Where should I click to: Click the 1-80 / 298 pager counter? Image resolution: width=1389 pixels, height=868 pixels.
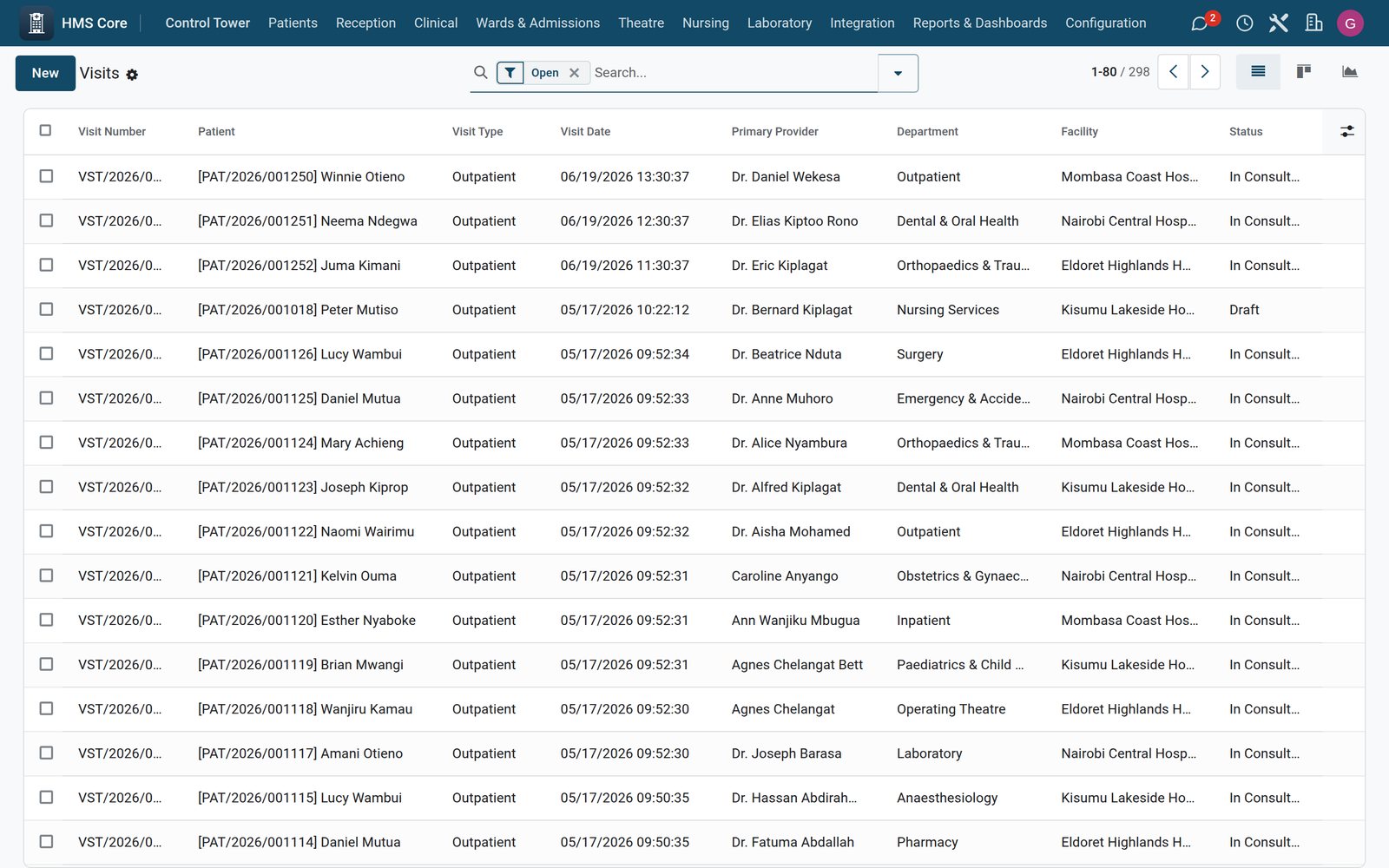coord(1120,72)
